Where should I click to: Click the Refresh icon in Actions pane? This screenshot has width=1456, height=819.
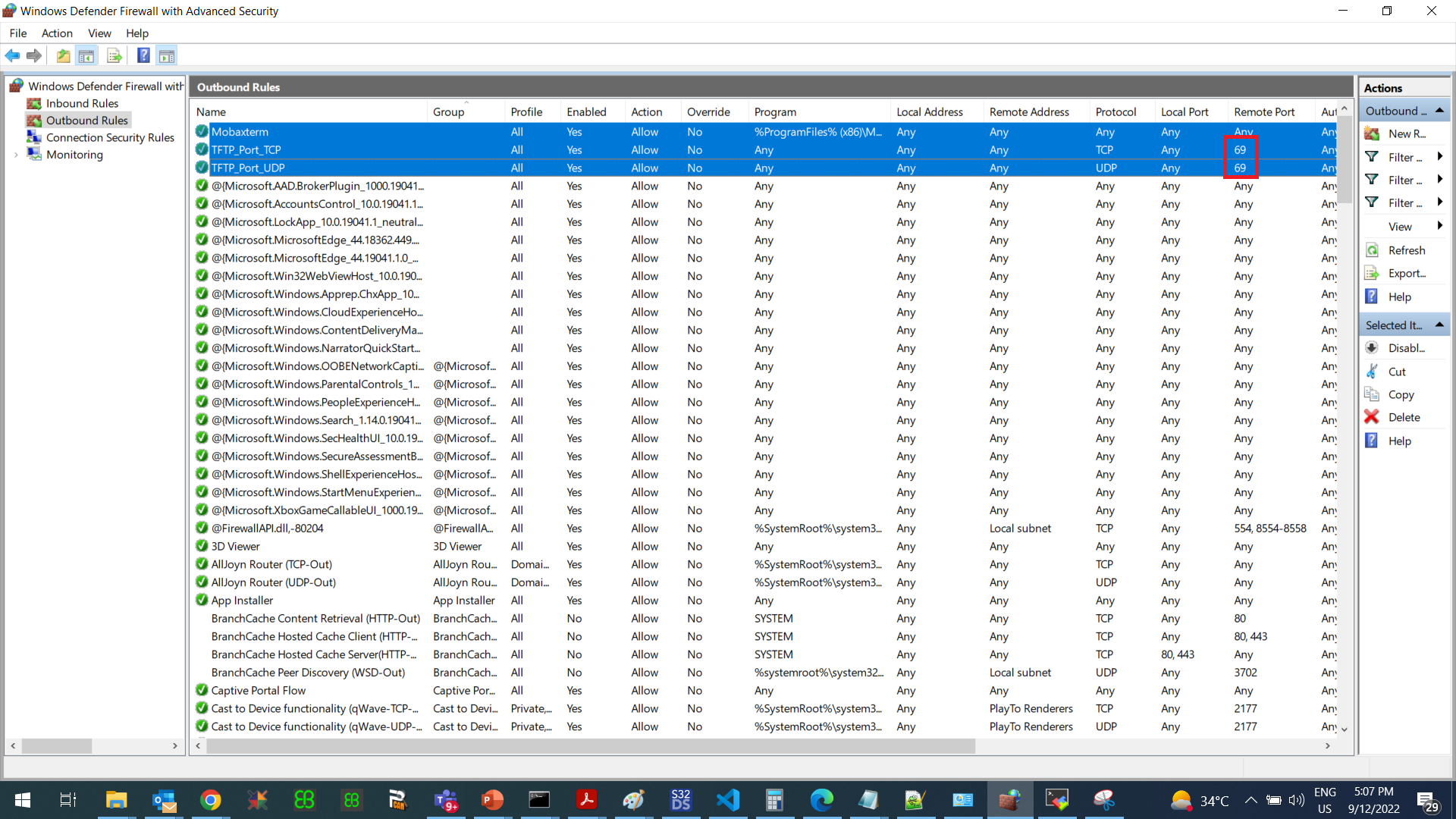point(1372,250)
